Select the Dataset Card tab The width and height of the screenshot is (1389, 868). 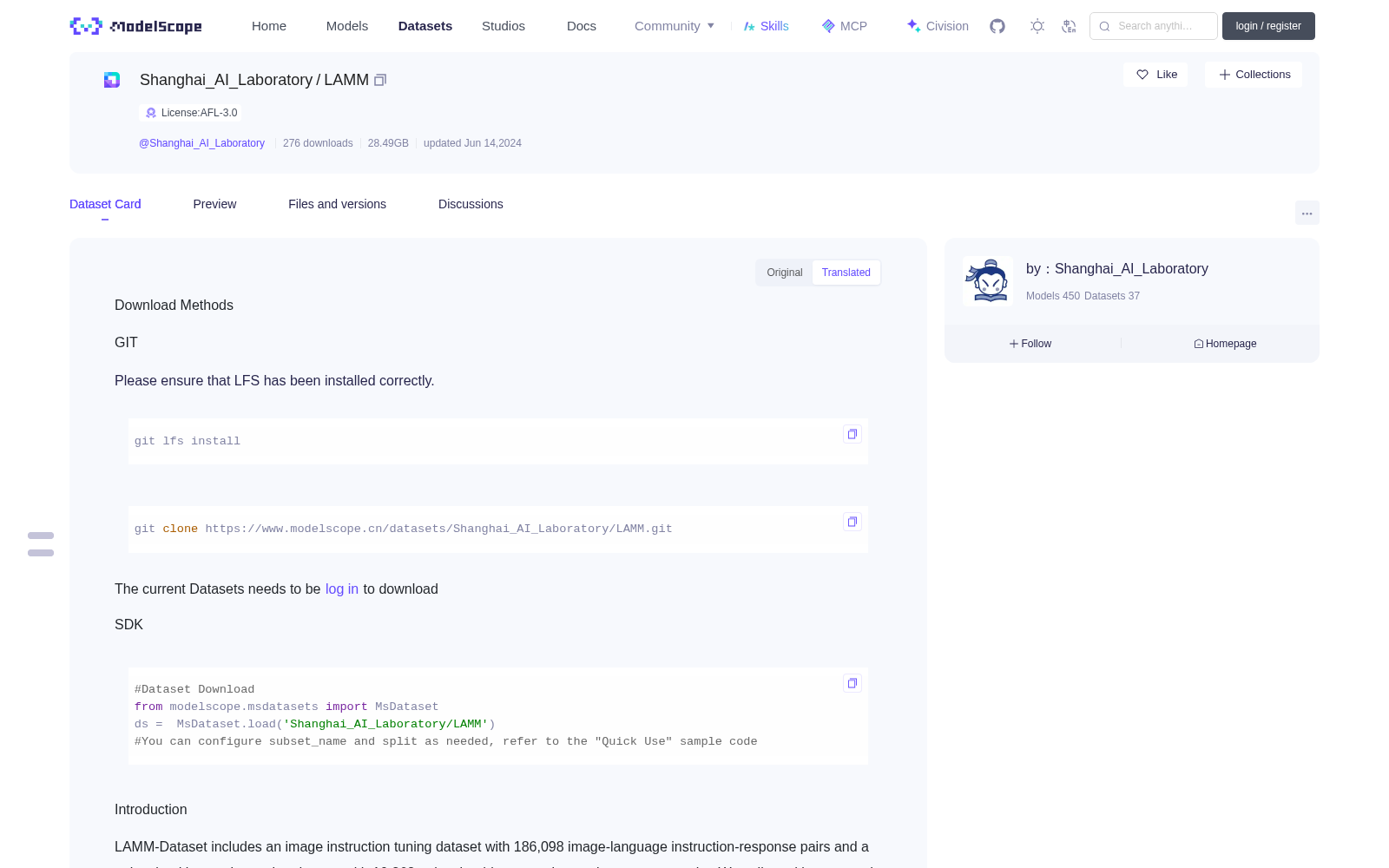tap(105, 204)
